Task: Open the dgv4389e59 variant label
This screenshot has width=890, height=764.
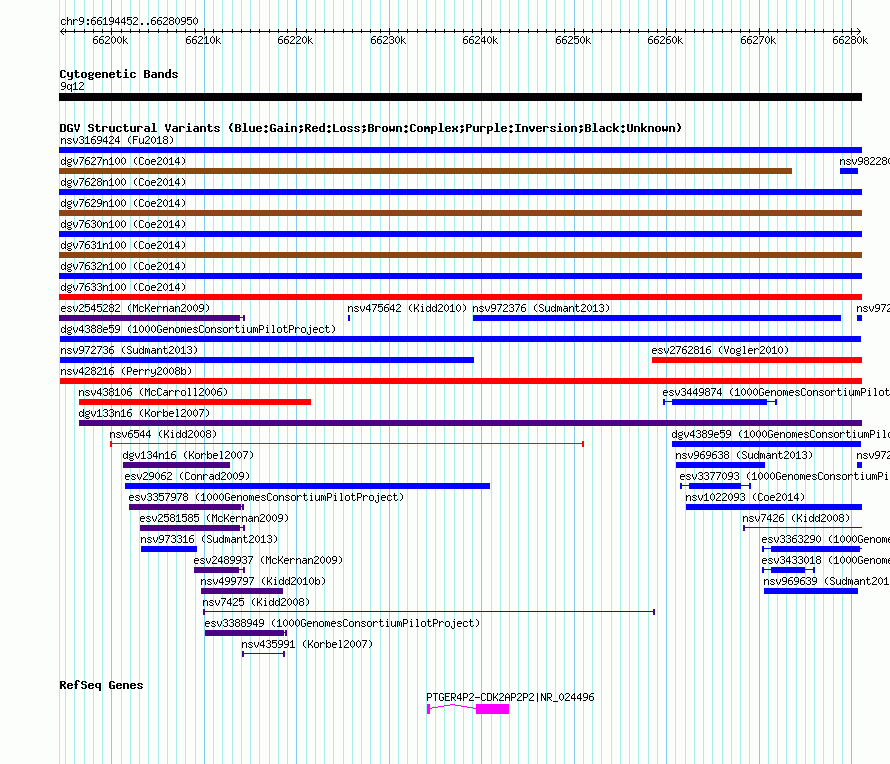Action: click(x=780, y=434)
